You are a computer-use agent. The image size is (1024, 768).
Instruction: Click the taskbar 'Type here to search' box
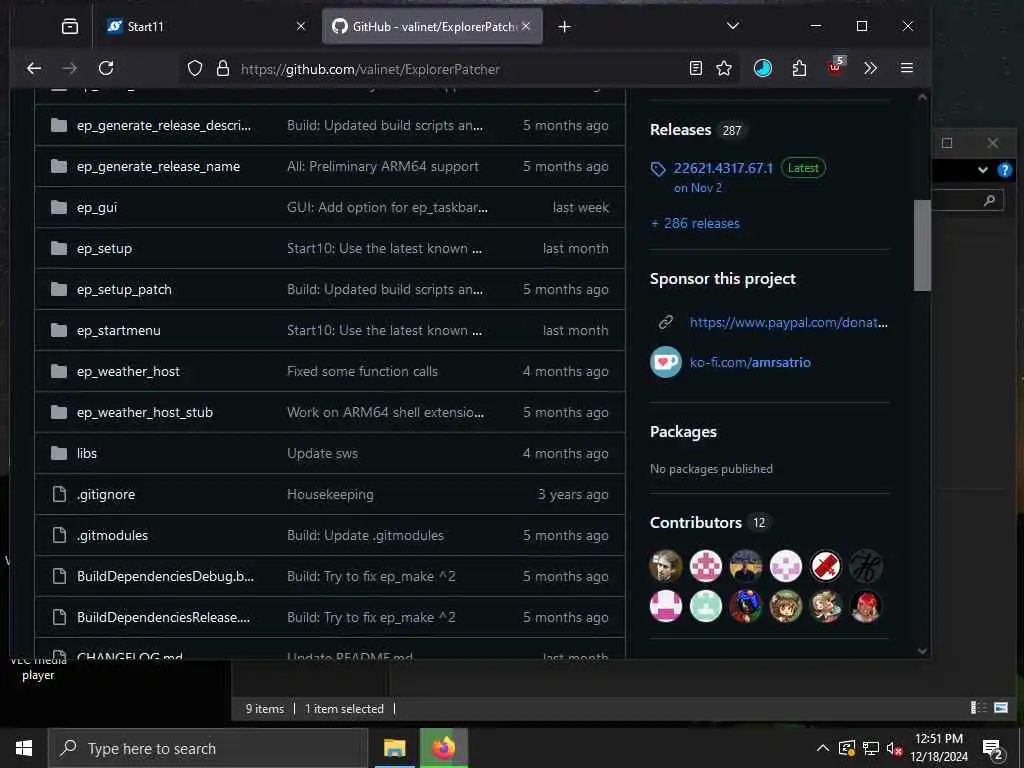coord(208,748)
